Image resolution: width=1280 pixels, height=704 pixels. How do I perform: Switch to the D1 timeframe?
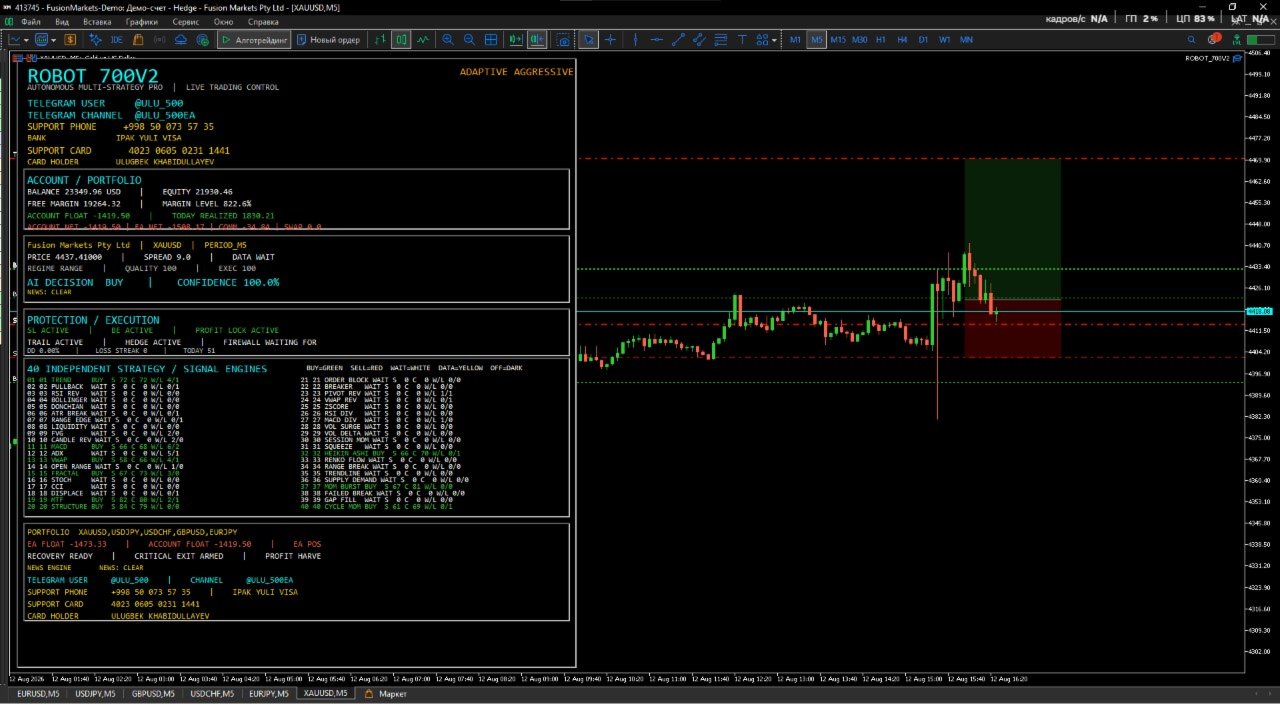(923, 40)
